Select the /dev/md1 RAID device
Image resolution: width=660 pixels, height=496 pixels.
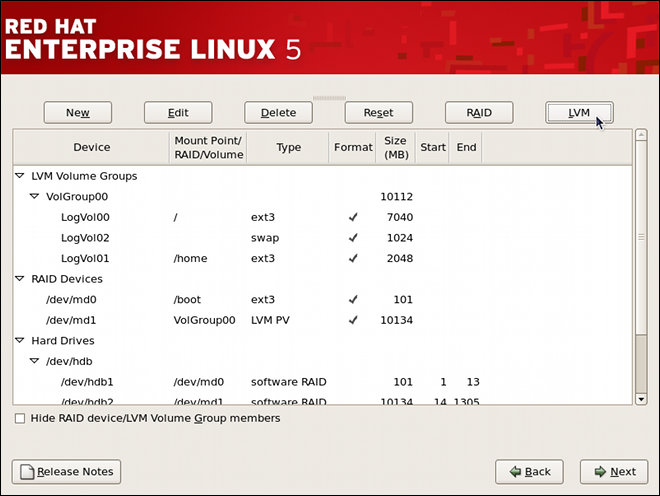(323, 320)
